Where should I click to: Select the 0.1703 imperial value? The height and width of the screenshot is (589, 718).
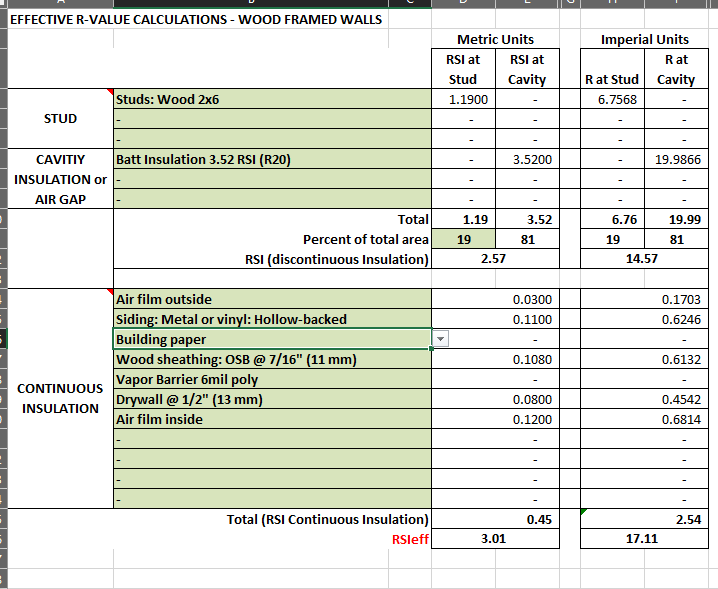tap(644, 299)
